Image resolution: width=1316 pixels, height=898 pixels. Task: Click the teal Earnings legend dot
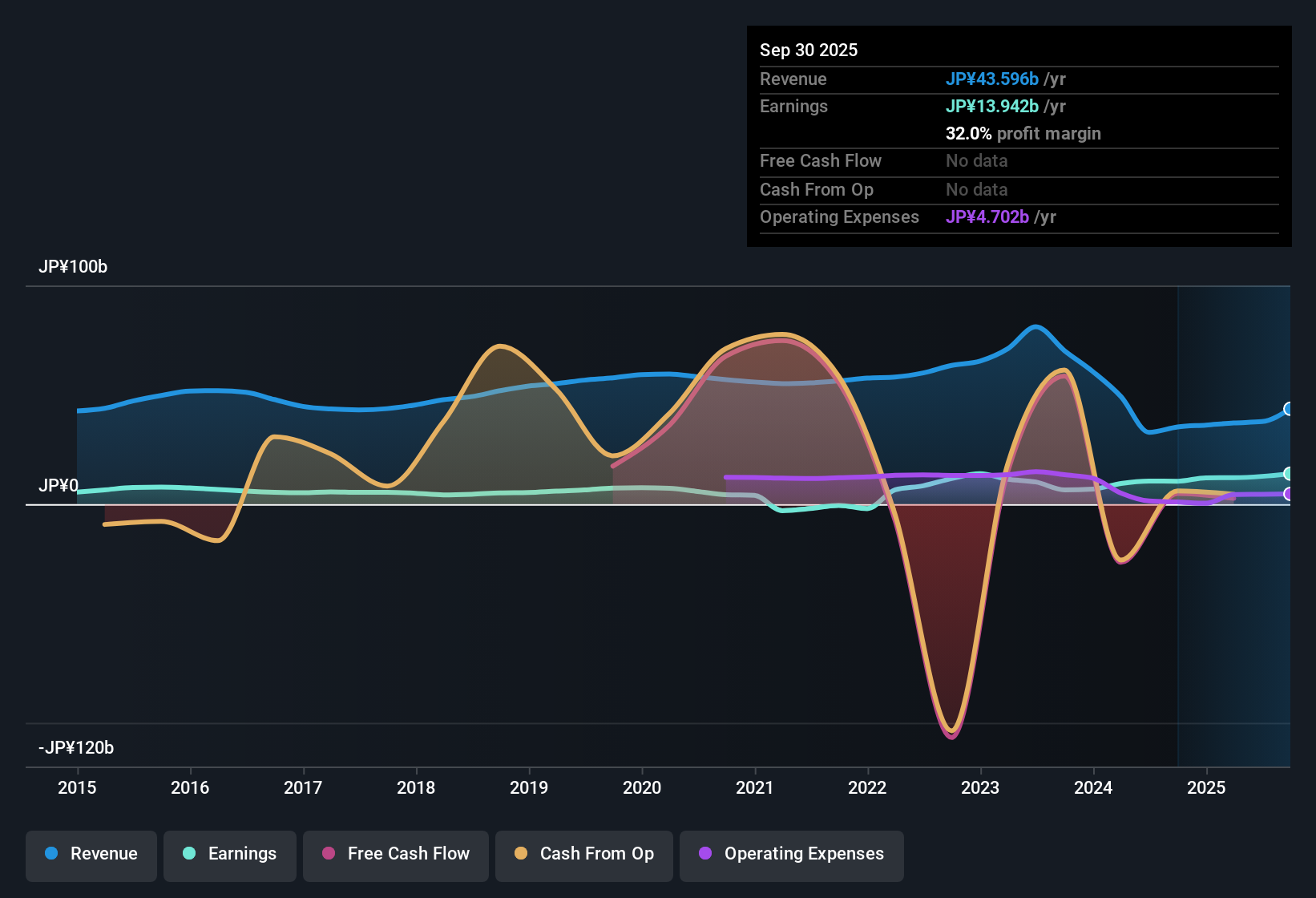189,854
